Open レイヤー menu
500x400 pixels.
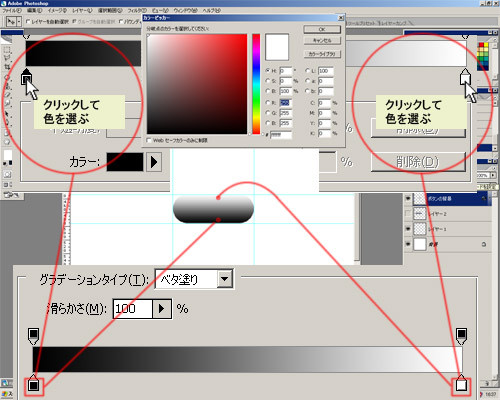pyautogui.click(x=82, y=10)
